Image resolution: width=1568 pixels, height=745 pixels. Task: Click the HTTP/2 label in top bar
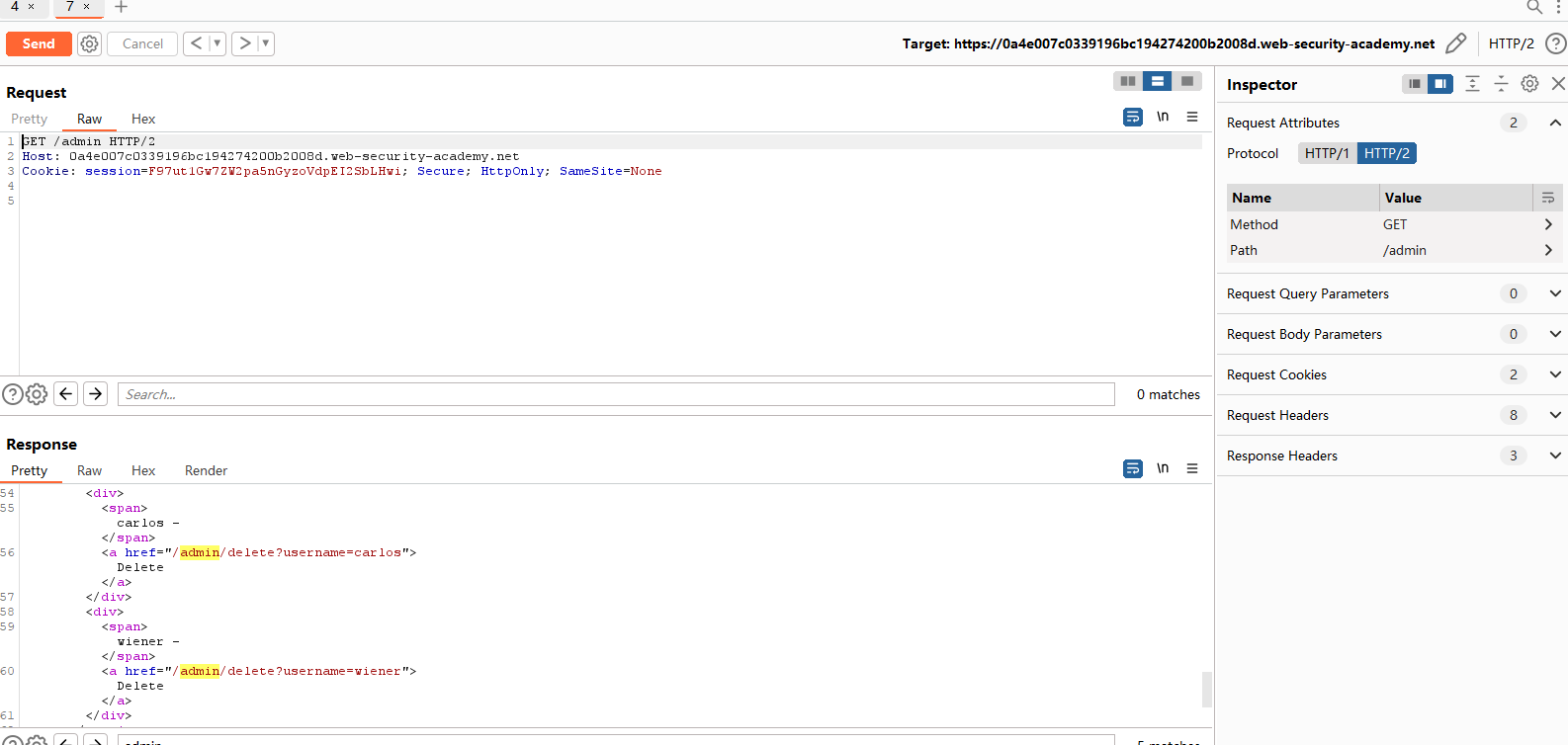[x=1511, y=43]
